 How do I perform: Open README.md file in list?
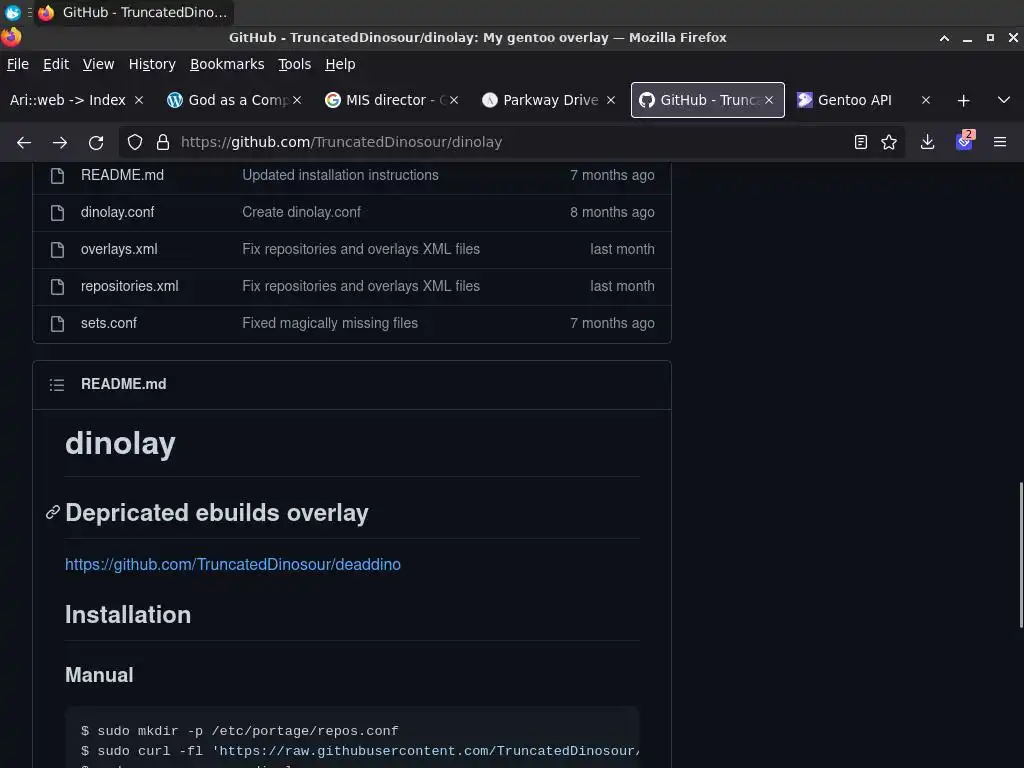pos(122,175)
